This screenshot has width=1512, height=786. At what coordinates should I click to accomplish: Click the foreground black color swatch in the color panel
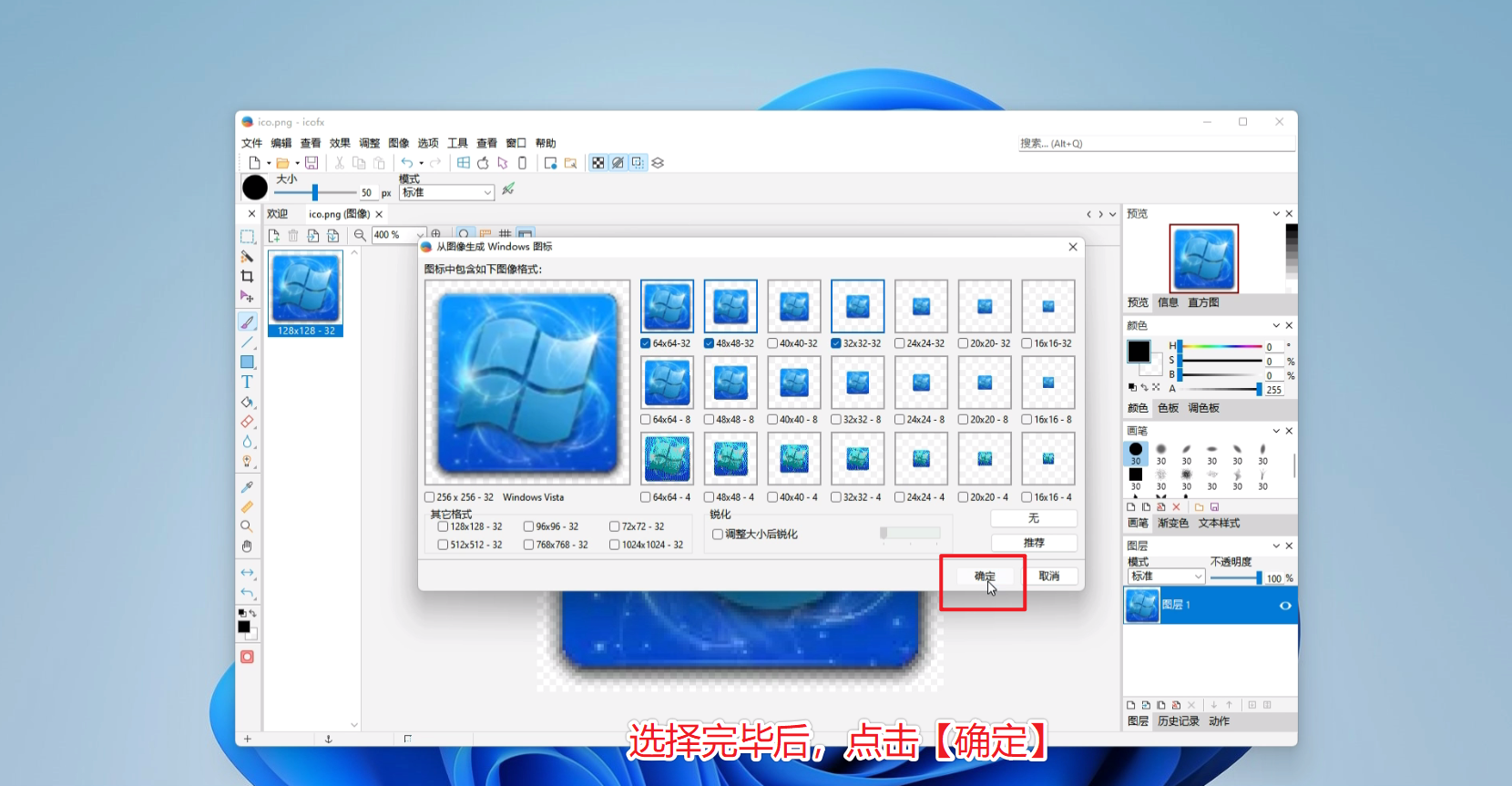click(x=1139, y=352)
